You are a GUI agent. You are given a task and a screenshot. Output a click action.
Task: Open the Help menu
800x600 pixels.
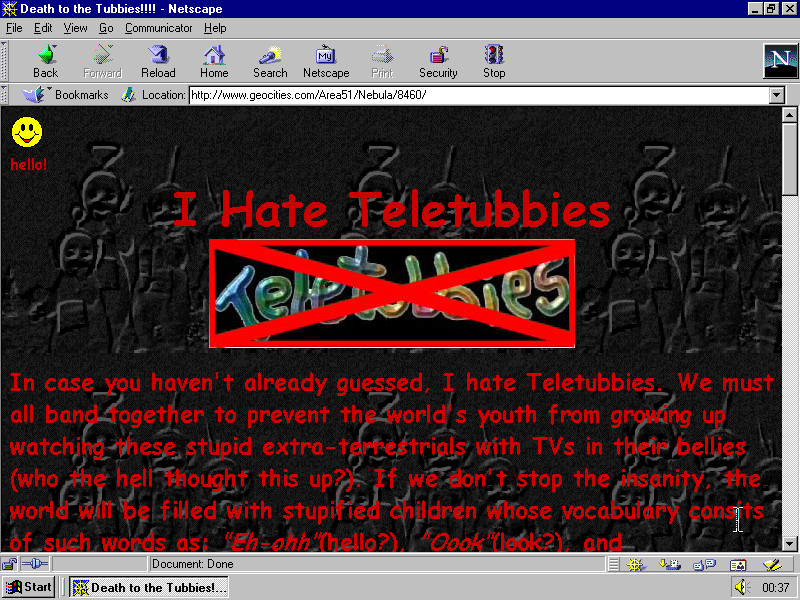point(215,28)
